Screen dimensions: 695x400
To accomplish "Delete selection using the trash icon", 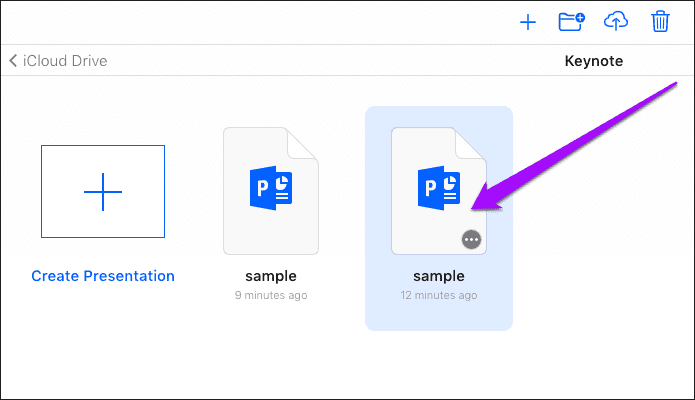I will [x=660, y=21].
